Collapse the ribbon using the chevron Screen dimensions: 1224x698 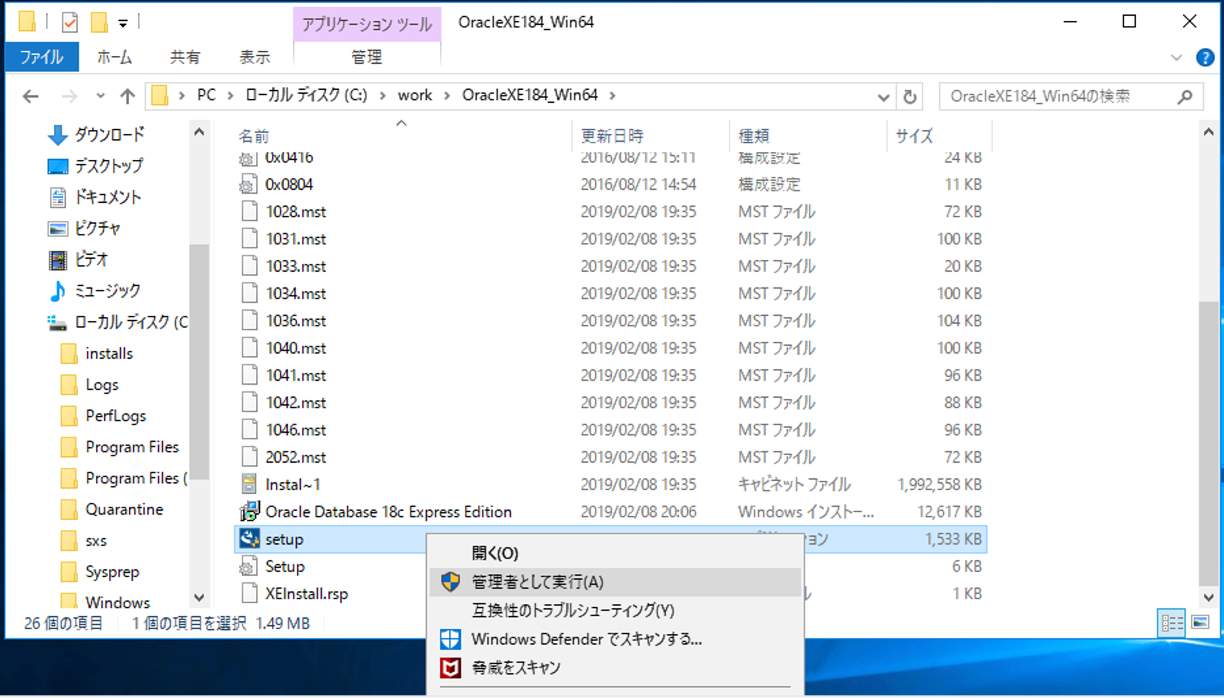tap(1177, 58)
